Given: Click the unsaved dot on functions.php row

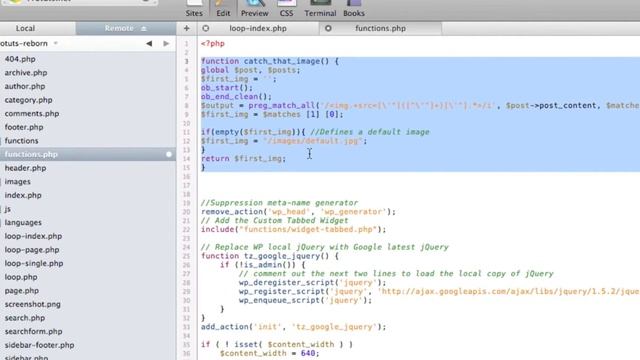Looking at the screenshot, I should pyautogui.click(x=169, y=154).
